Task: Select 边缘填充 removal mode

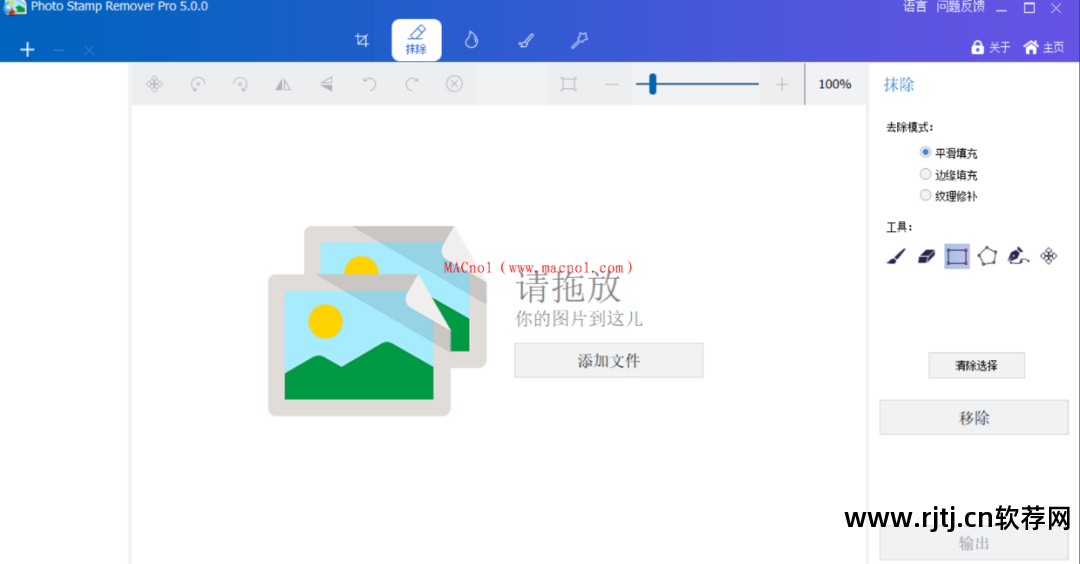Action: 948,175
